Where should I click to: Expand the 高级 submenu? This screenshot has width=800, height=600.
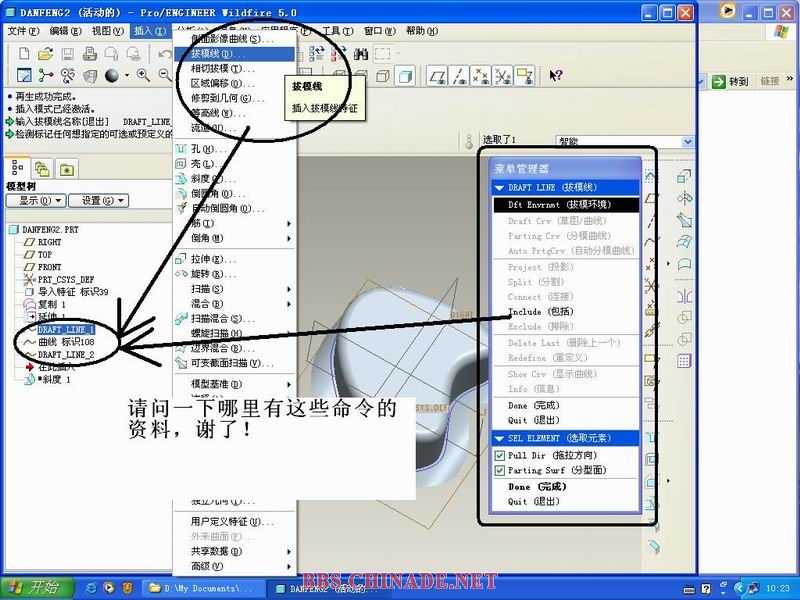235,566
